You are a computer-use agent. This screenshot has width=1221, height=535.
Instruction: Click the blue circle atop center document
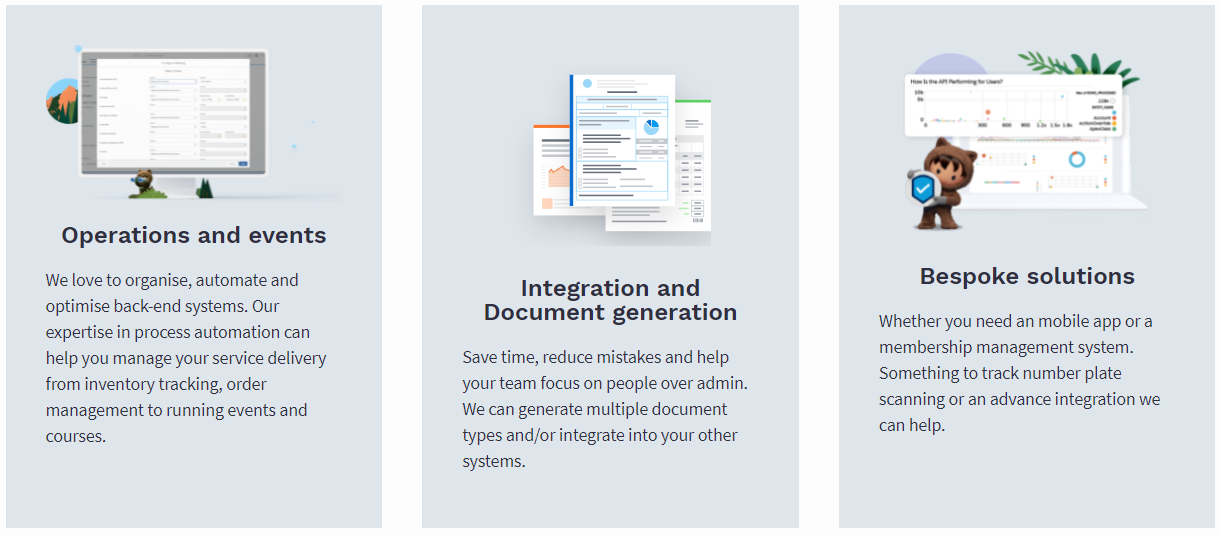pyautogui.click(x=587, y=84)
